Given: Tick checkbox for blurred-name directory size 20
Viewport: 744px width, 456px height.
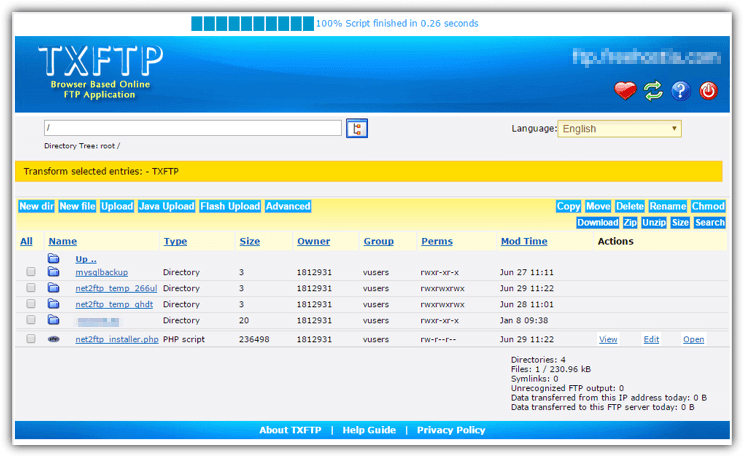Looking at the screenshot, I should pos(31,320).
